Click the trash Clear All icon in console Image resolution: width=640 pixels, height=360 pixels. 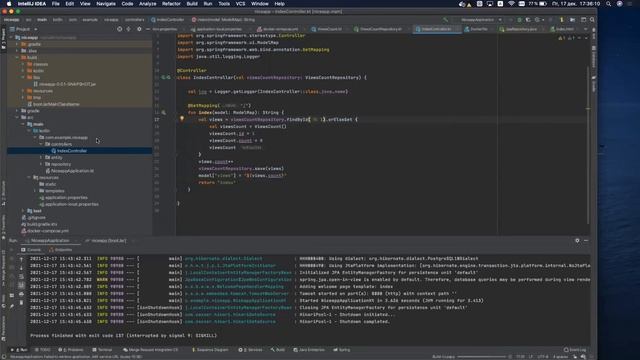(22, 302)
